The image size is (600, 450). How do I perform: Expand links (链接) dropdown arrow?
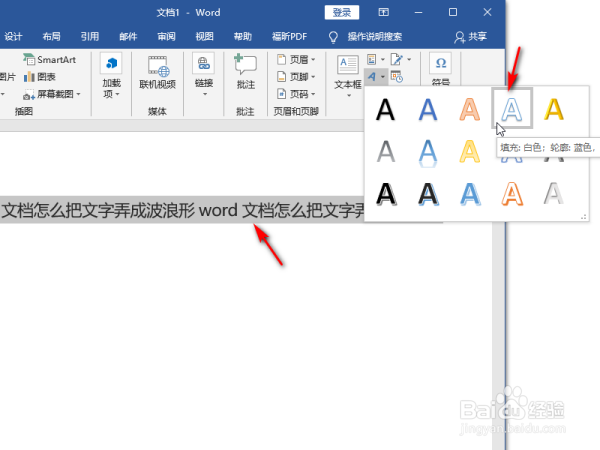[x=205, y=94]
